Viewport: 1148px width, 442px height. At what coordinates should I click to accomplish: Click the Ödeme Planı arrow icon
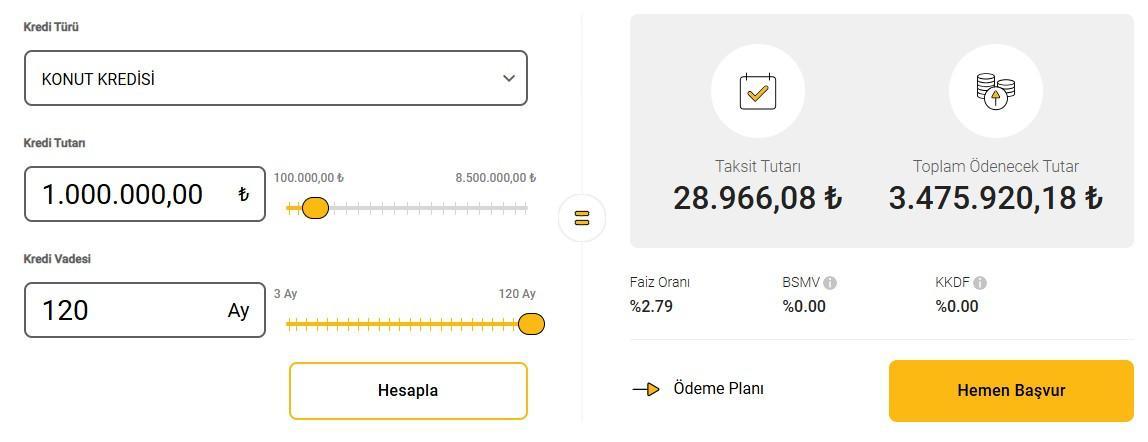click(x=647, y=389)
